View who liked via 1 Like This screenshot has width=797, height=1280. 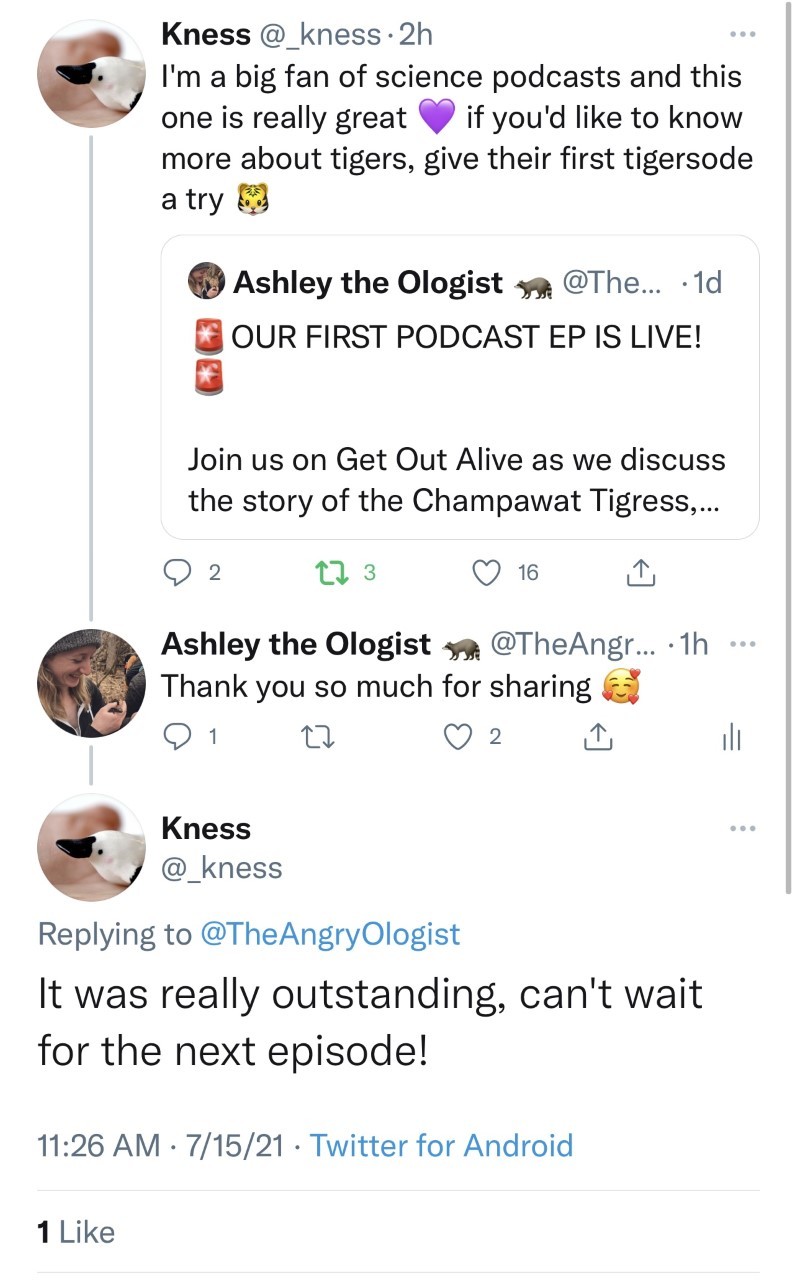[x=76, y=1232]
